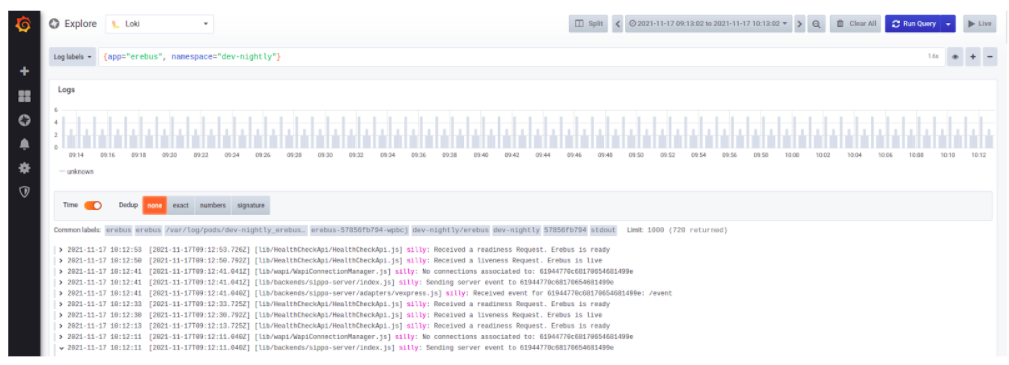Start Live log streaming
Screen dimensions: 1009x365
(x=979, y=24)
